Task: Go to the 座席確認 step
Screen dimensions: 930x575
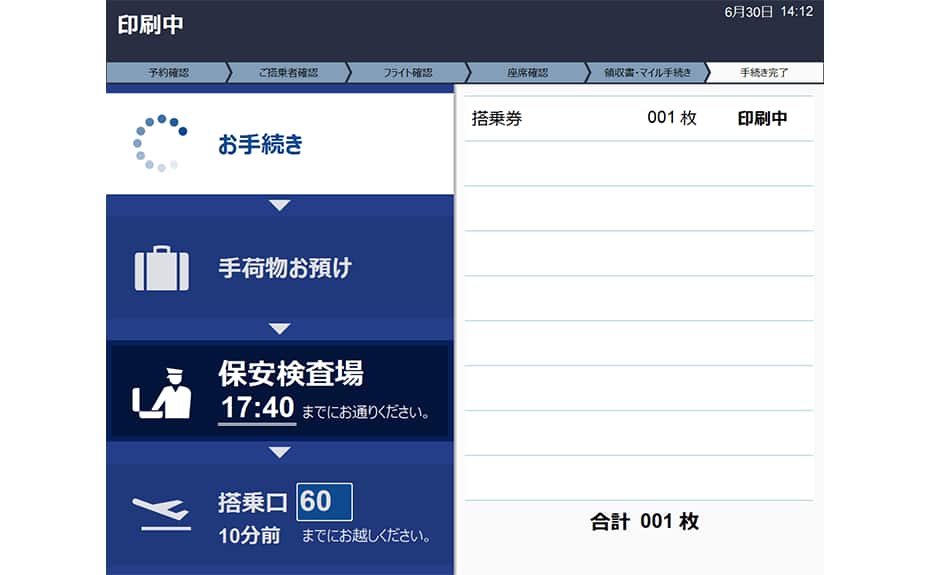Action: (526, 73)
